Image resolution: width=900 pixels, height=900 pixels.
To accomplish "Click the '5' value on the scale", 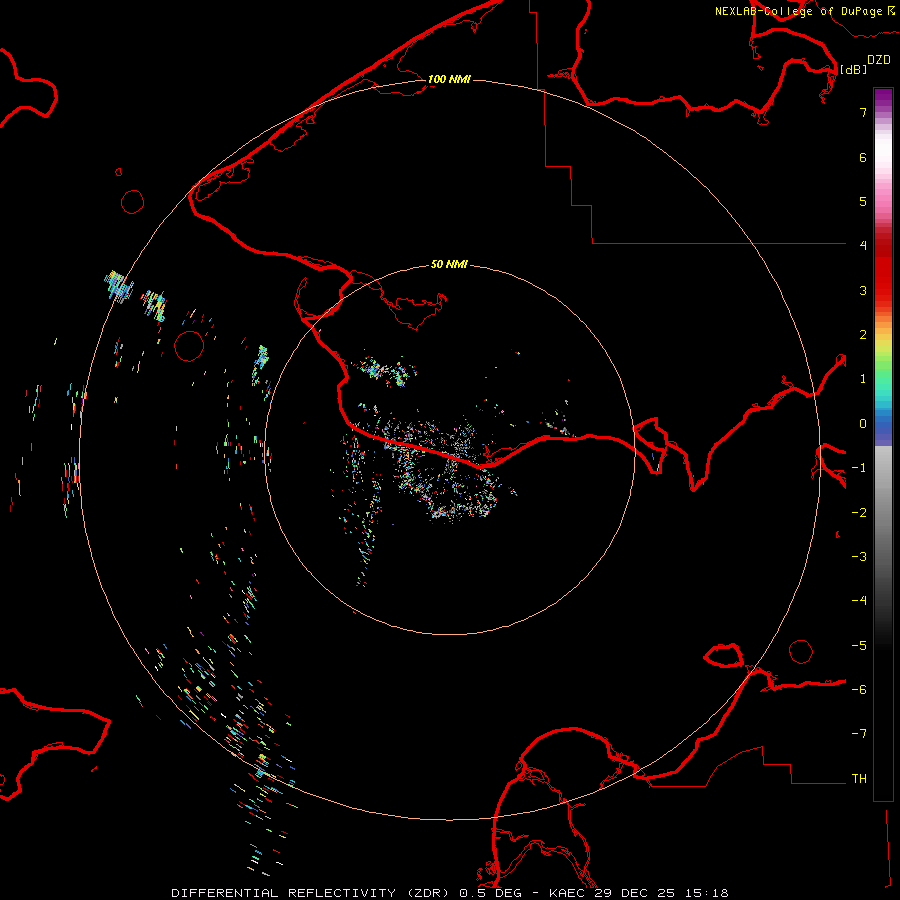I will coord(863,201).
